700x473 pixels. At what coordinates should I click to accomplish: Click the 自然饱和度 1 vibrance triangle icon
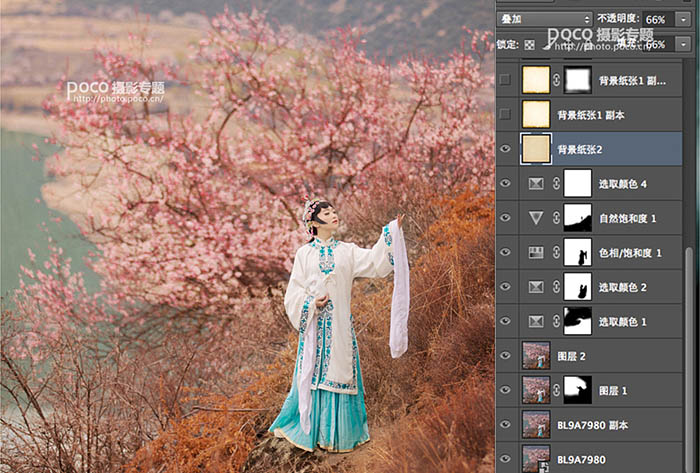coord(536,218)
